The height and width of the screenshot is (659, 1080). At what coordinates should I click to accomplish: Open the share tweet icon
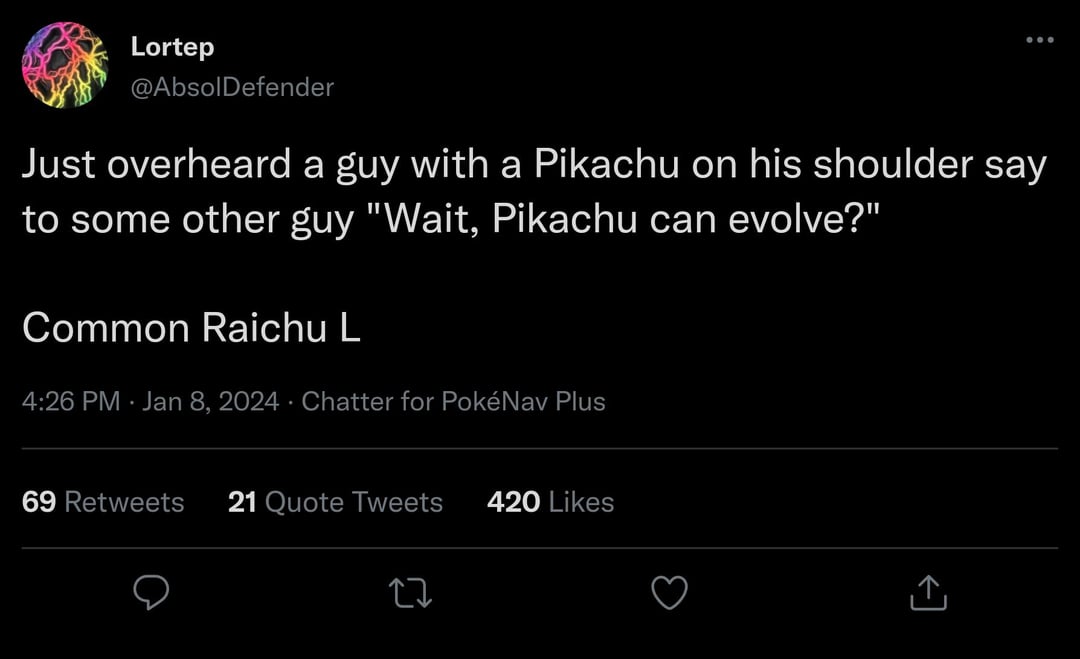928,593
